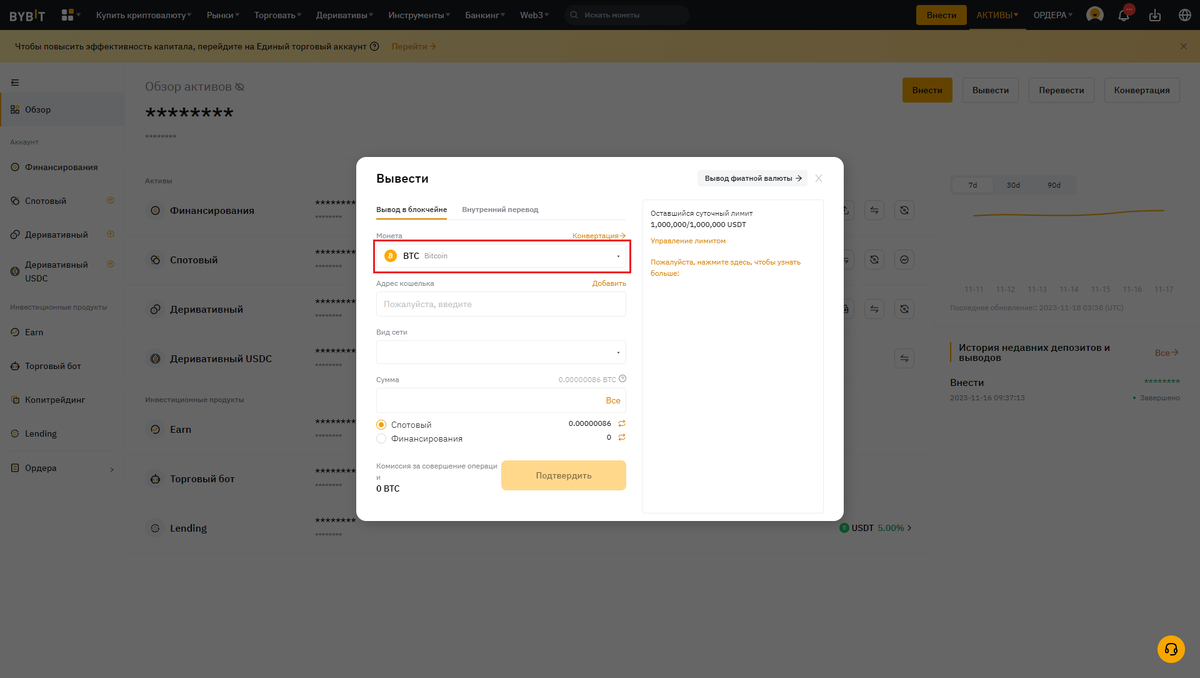Expand Ордера item in sidebar
The image size is (1200, 678).
[63, 468]
